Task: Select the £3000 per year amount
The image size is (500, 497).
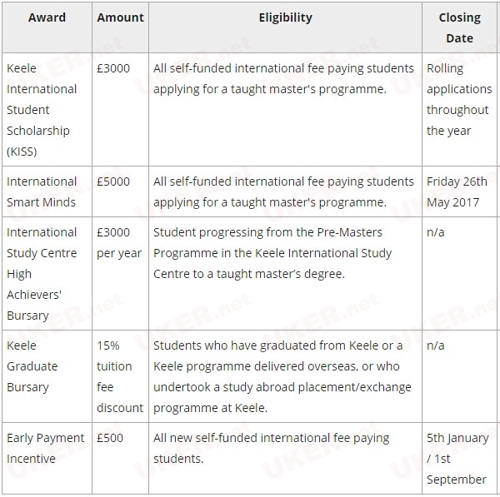Action: (119, 243)
